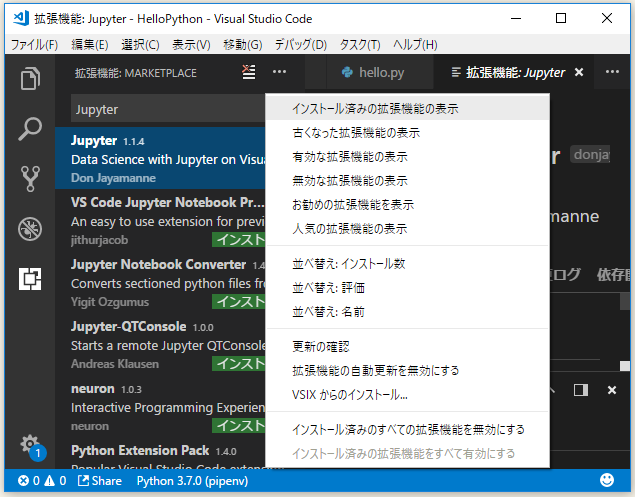This screenshot has height=497, width=635.
Task: Open ファイル(F) menu
Action: click(x=34, y=45)
